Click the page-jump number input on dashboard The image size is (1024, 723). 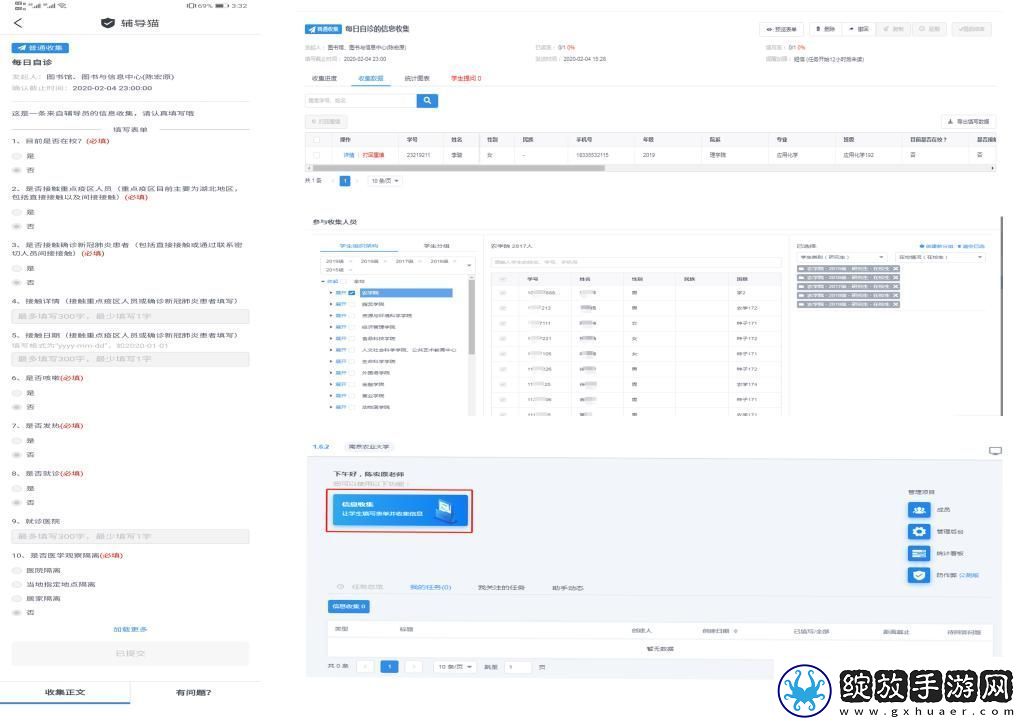pyautogui.click(x=519, y=667)
